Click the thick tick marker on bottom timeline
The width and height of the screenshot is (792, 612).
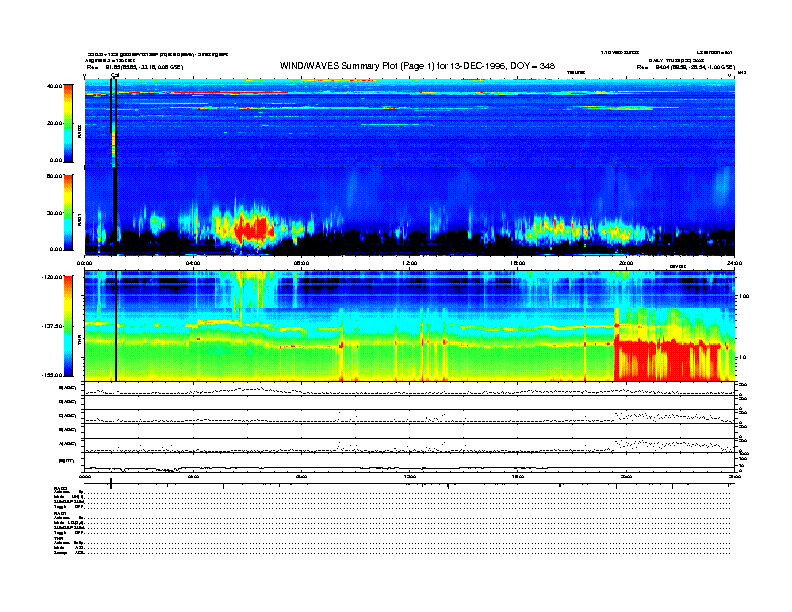(111, 484)
